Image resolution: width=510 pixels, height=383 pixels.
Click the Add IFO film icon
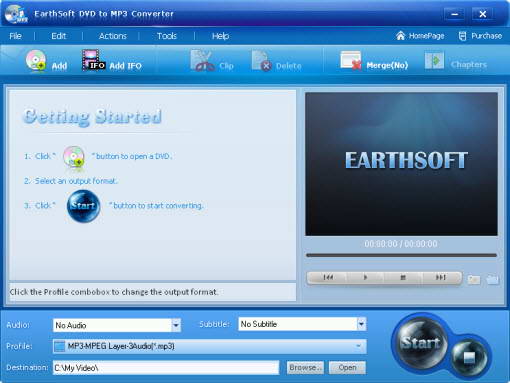94,60
